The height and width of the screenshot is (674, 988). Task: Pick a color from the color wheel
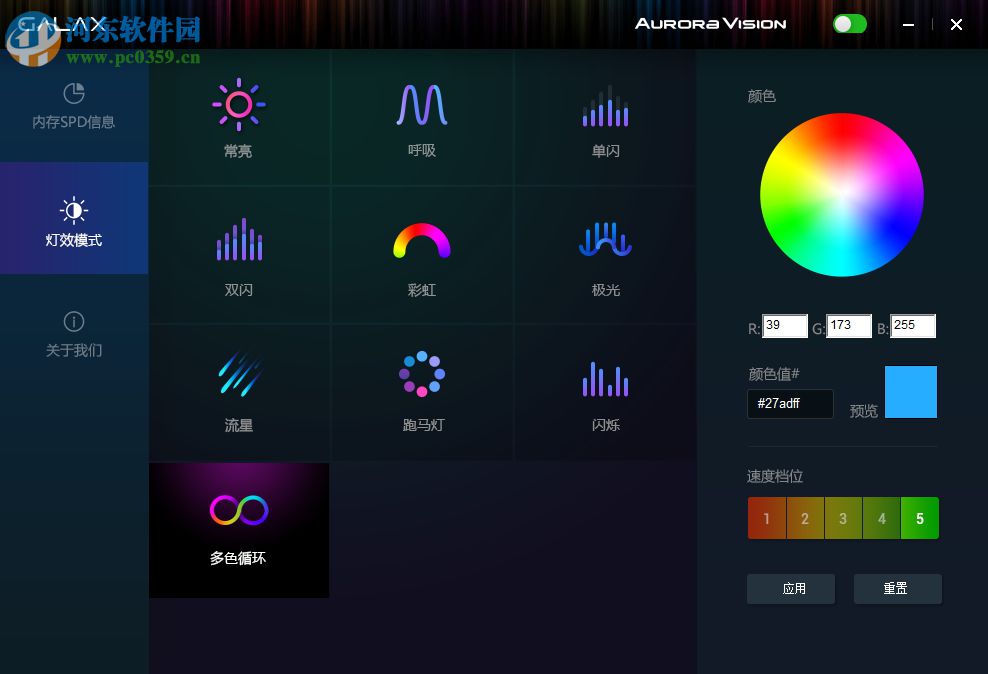coord(842,194)
